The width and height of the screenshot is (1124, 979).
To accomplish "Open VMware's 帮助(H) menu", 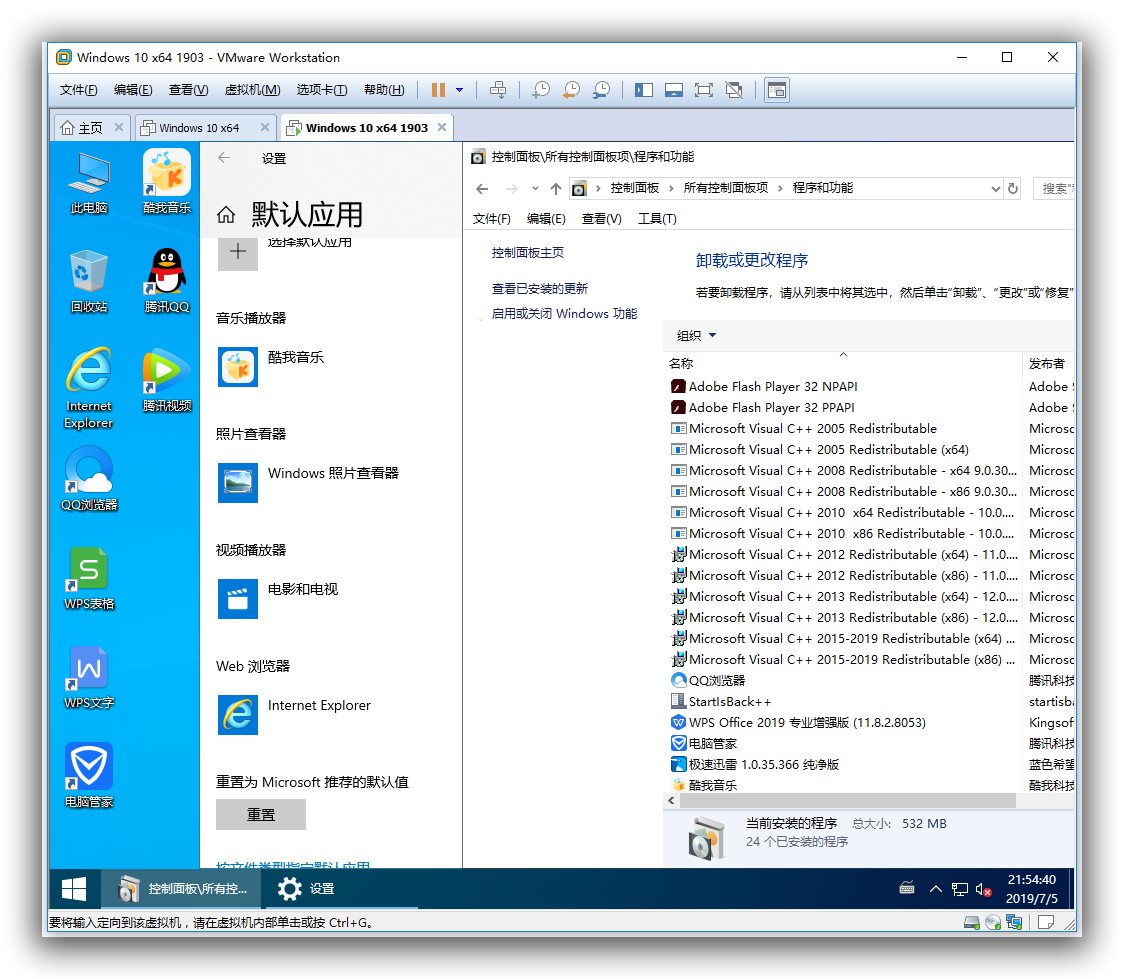I will pyautogui.click(x=384, y=90).
